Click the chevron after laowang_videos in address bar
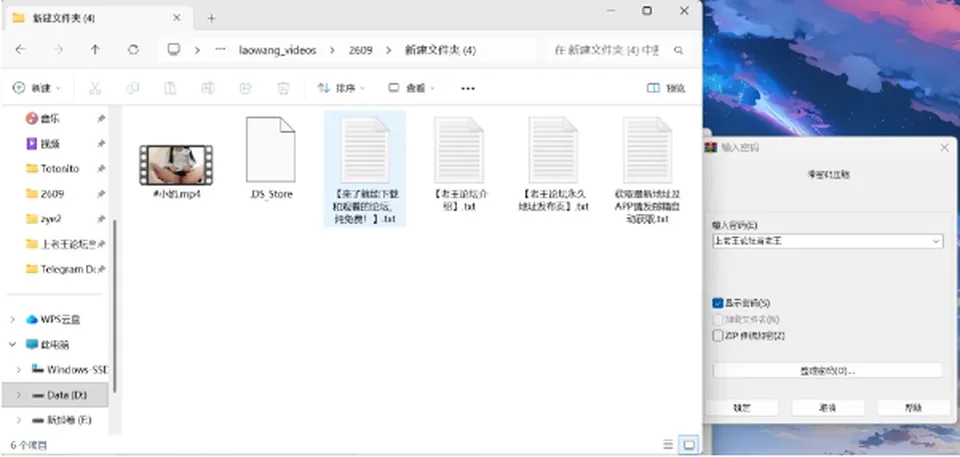The height and width of the screenshot is (457, 960). point(332,50)
